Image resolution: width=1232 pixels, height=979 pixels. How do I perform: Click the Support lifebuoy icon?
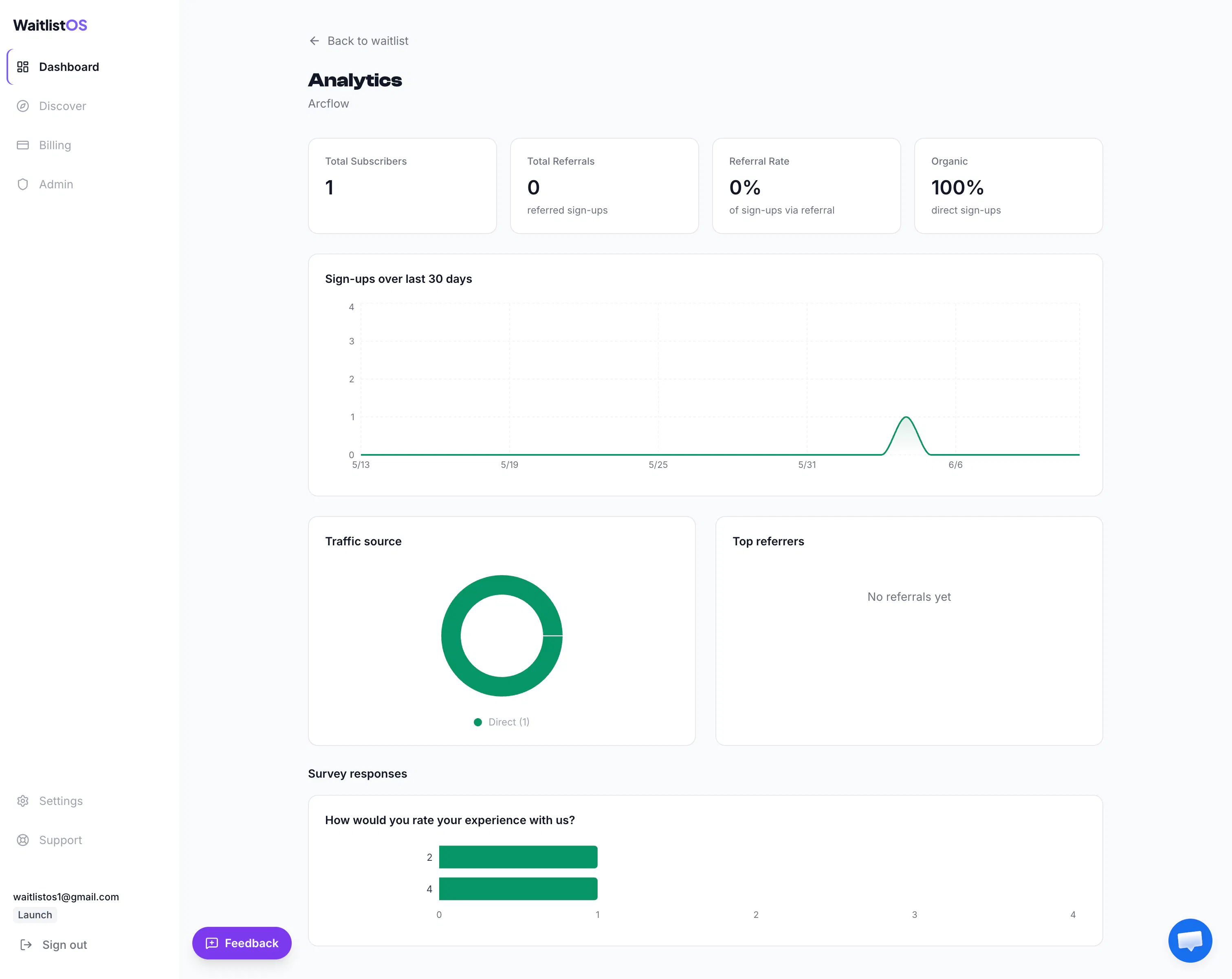[x=23, y=840]
